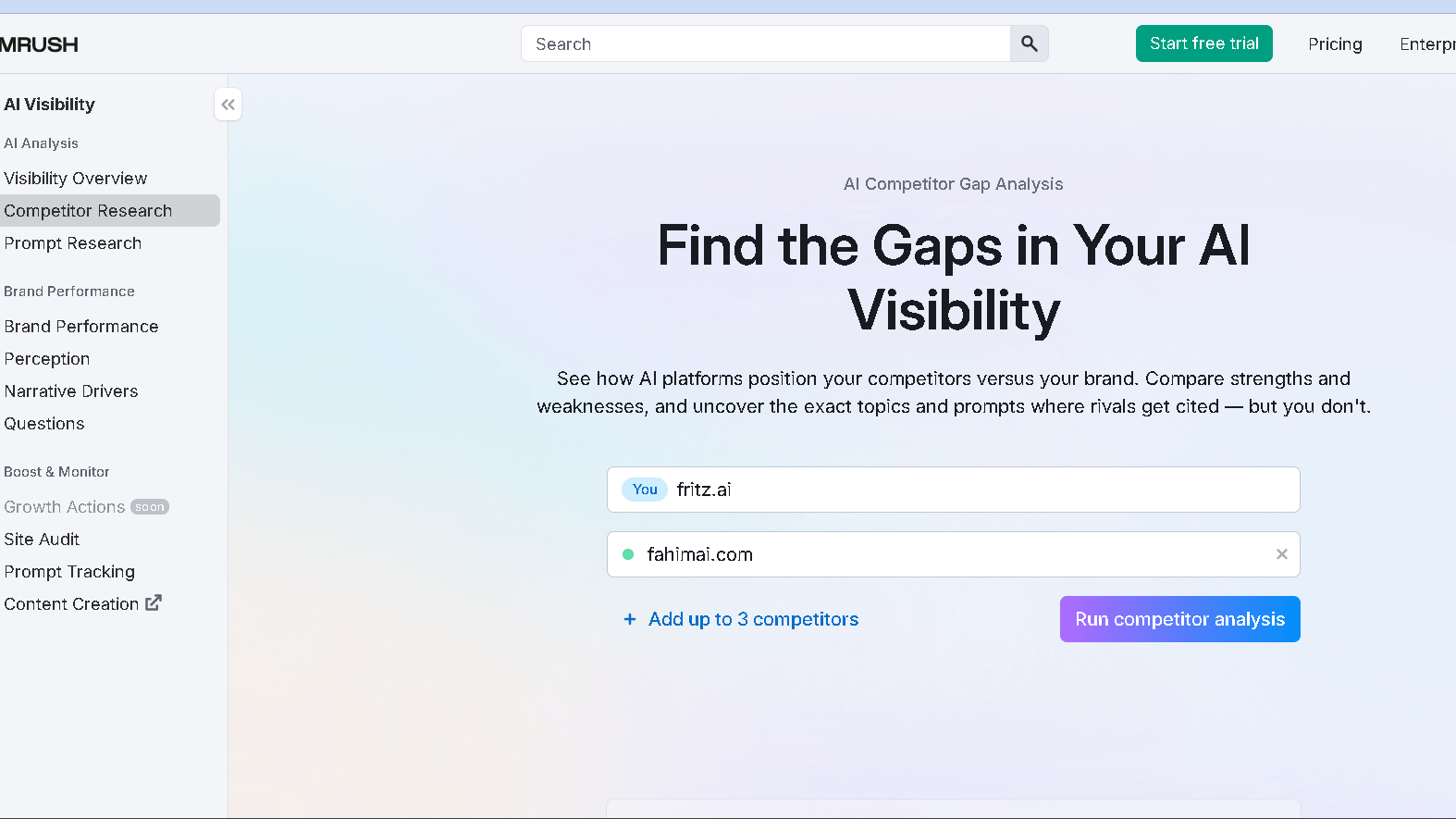Switch to Prompt Research section
This screenshot has width=1456, height=819.
[72, 243]
